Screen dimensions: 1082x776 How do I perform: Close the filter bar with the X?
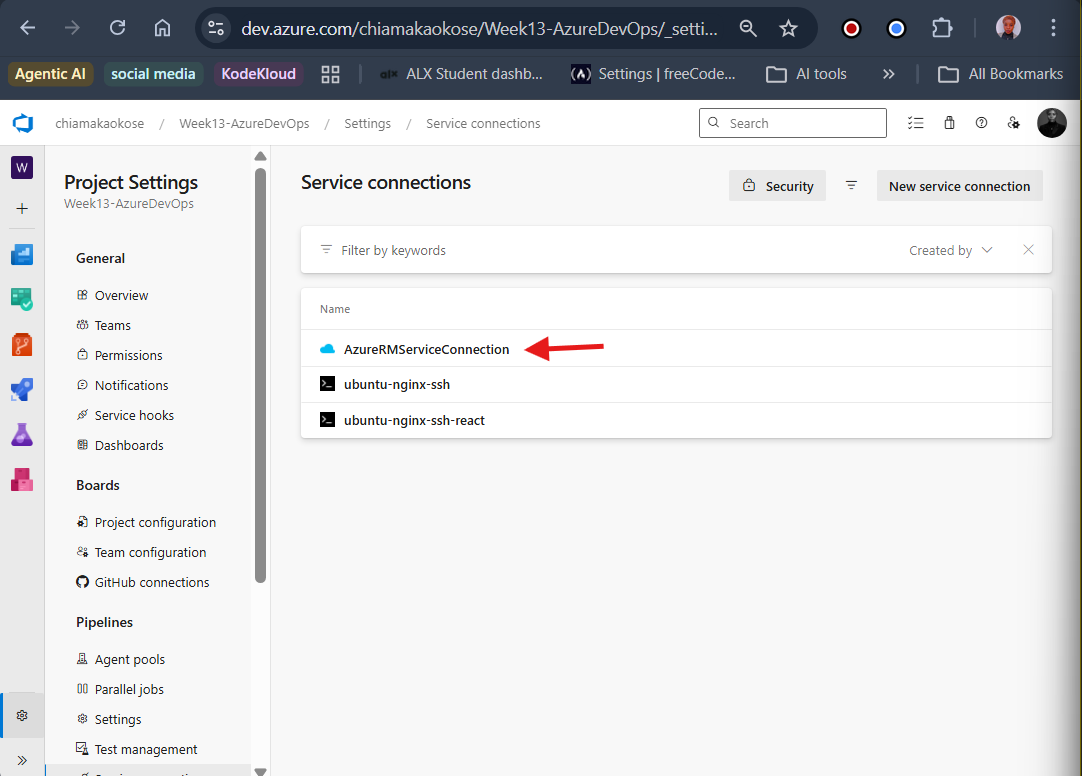(x=1028, y=250)
